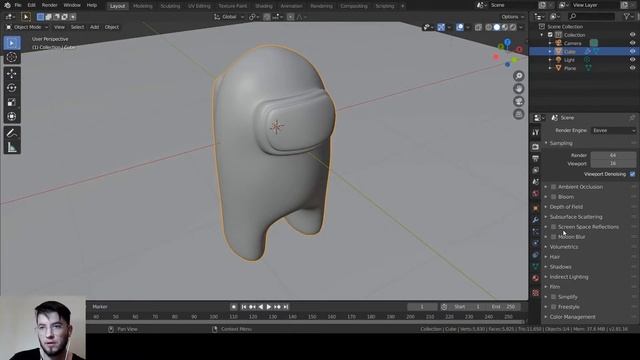Open Physics properties tab icon
Image resolution: width=640 pixels, height=360 pixels.
point(536,243)
